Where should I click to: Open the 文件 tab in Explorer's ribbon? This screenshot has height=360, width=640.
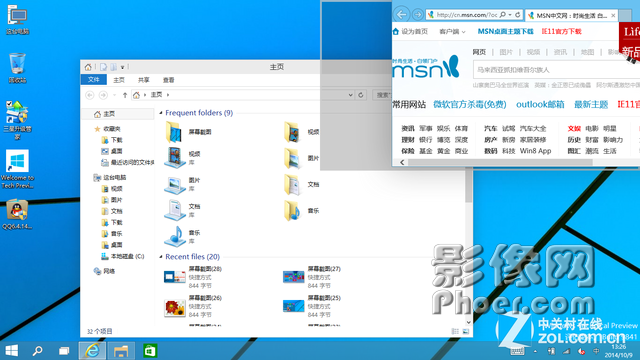(93, 80)
